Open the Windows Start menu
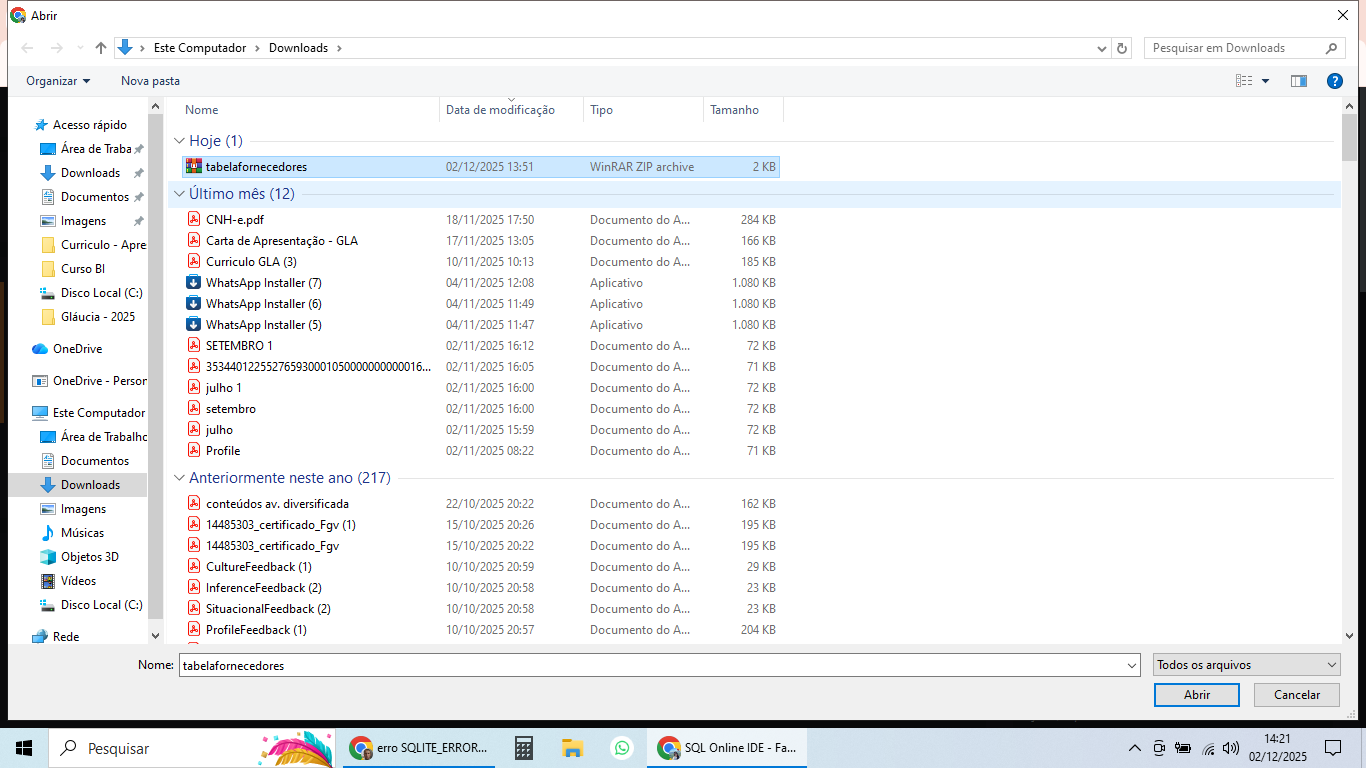The image size is (1366, 768). click(x=24, y=748)
